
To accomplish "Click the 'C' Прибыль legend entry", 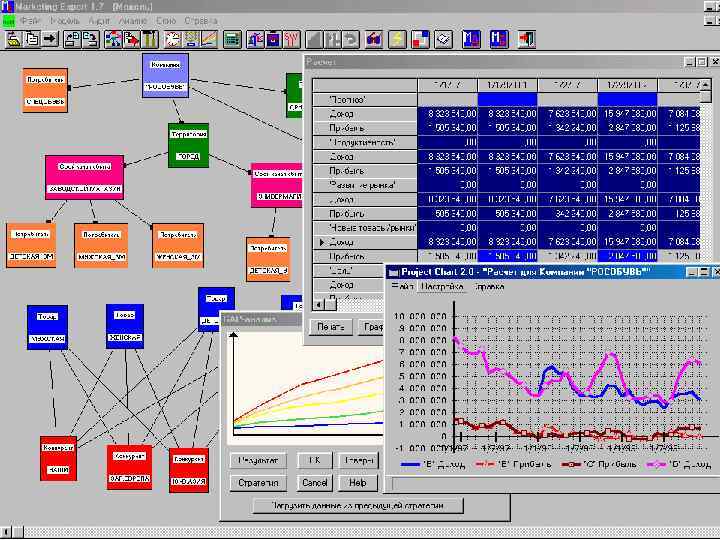I will coord(600,464).
